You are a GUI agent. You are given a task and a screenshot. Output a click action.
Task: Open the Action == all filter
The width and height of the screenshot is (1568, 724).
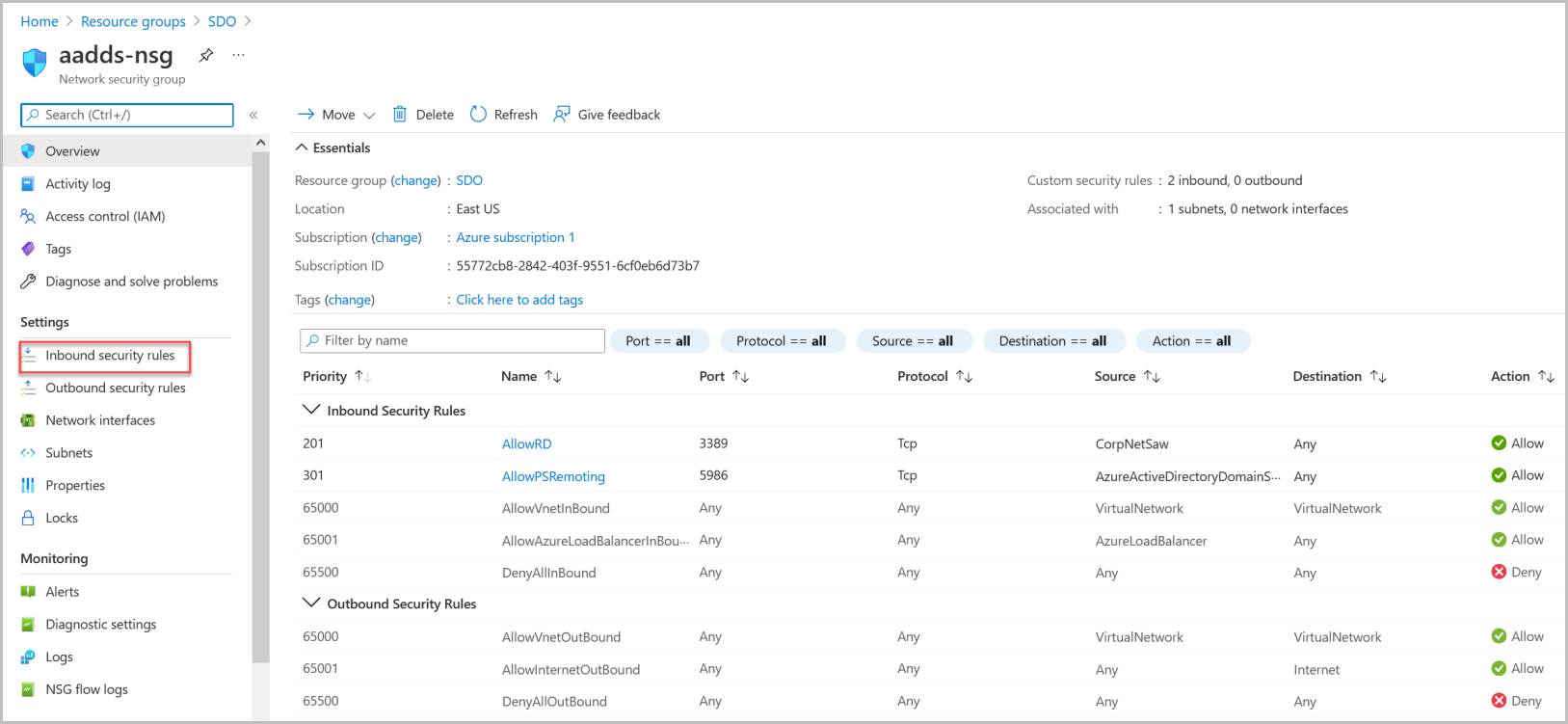[1192, 341]
